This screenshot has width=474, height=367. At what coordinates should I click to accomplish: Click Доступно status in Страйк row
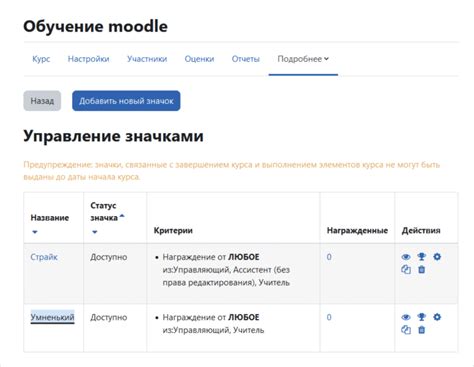109,257
